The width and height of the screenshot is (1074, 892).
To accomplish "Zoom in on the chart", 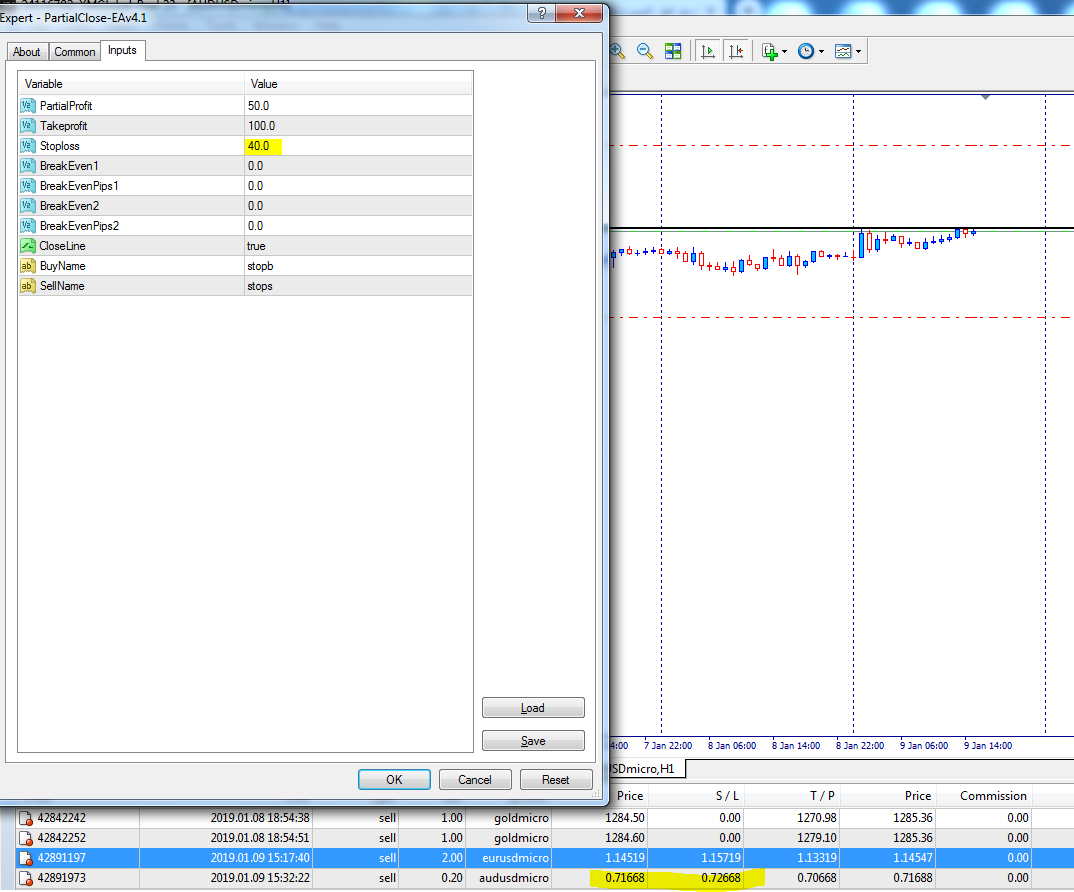I will pos(617,51).
